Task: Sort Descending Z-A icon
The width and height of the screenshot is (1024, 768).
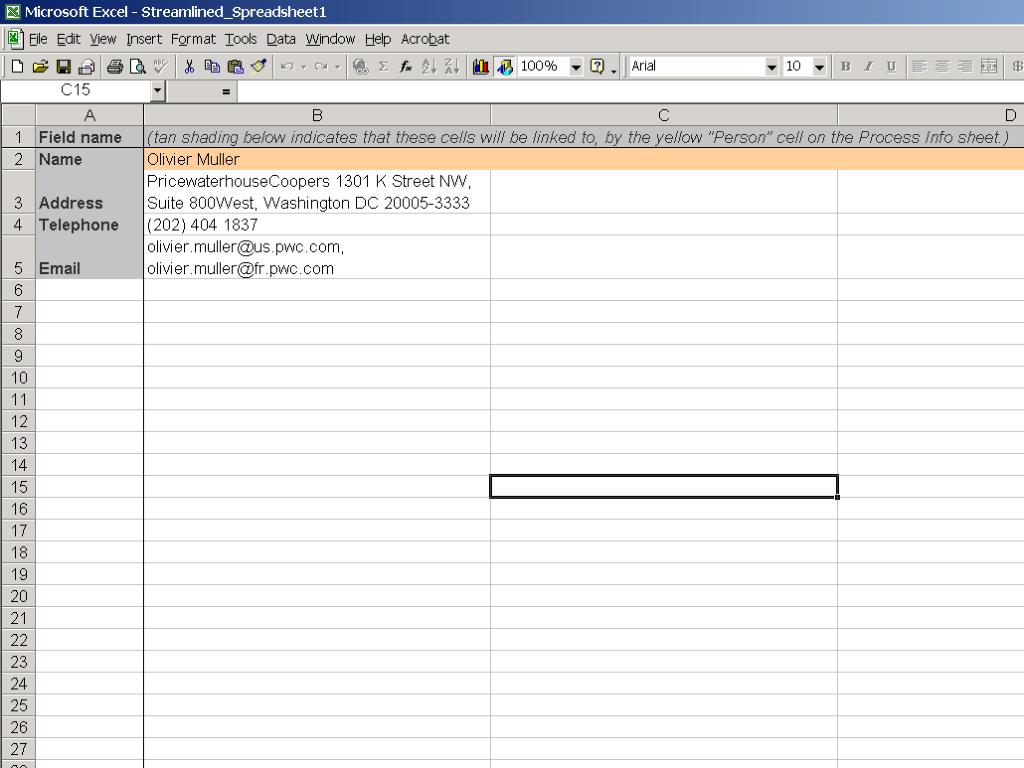Action: pyautogui.click(x=452, y=66)
